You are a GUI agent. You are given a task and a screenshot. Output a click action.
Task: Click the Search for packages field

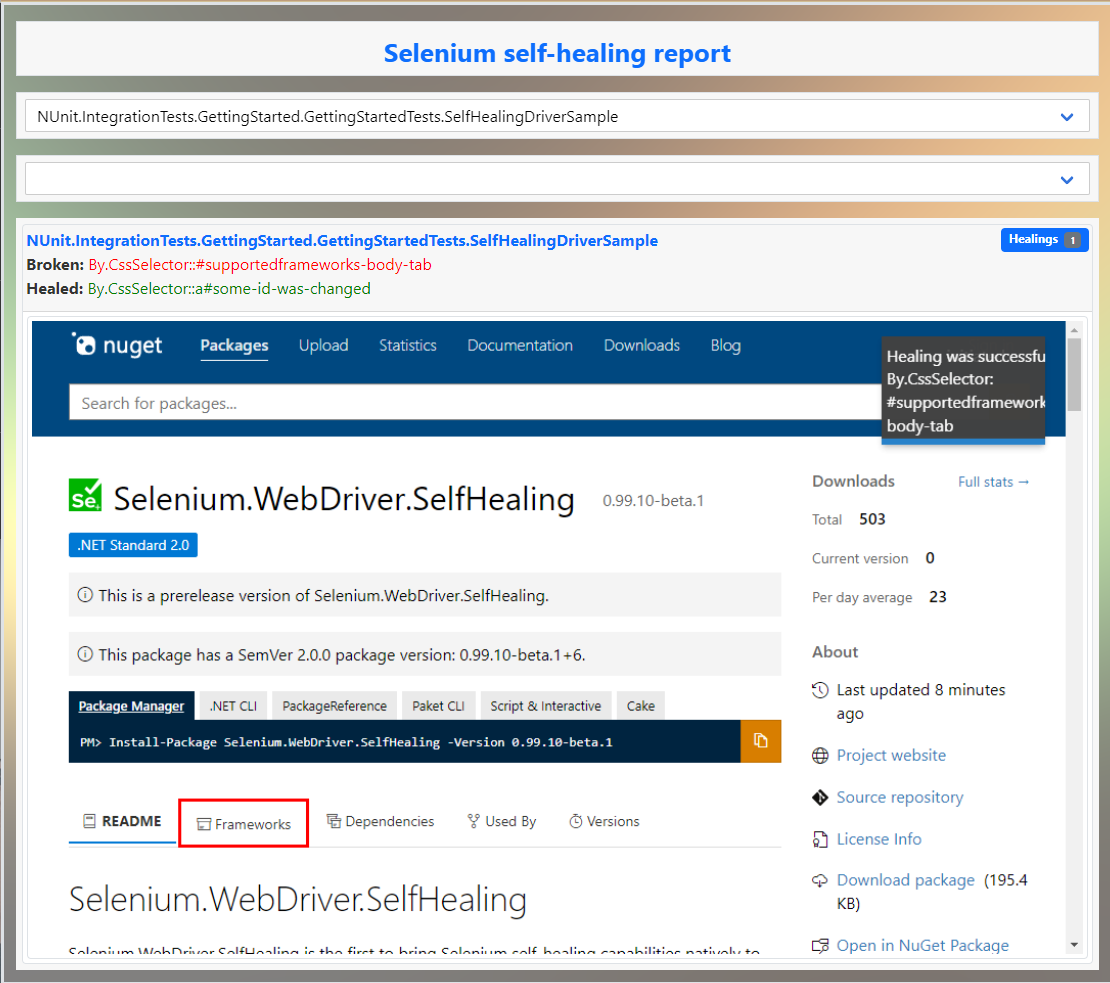(x=474, y=403)
